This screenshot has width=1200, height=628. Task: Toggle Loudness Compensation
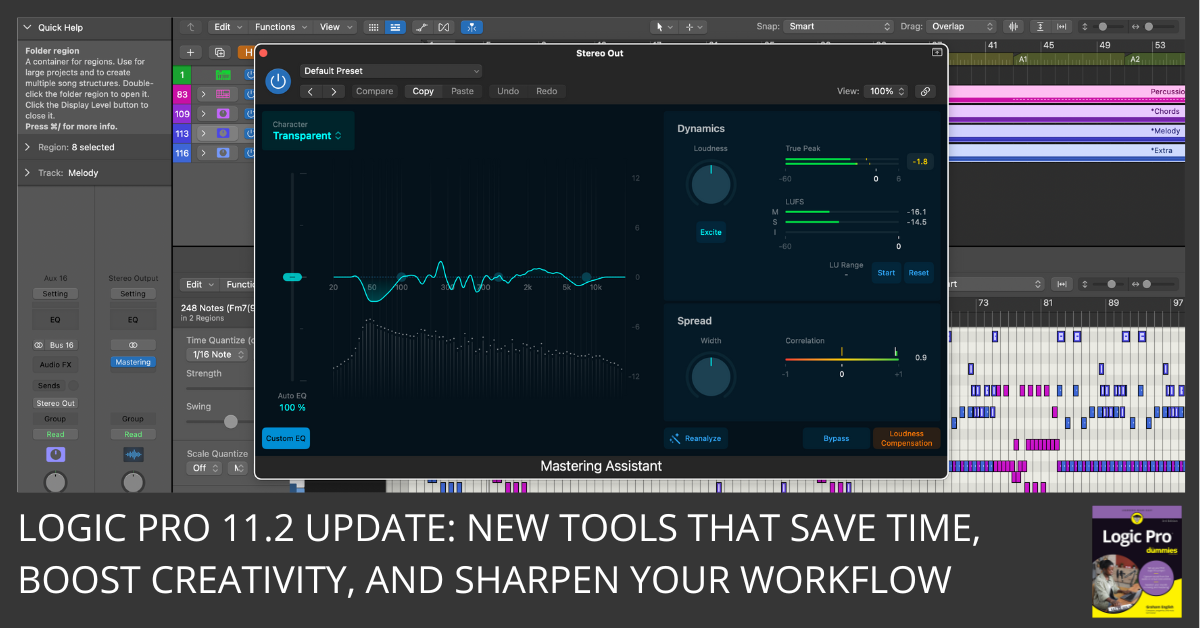point(906,438)
